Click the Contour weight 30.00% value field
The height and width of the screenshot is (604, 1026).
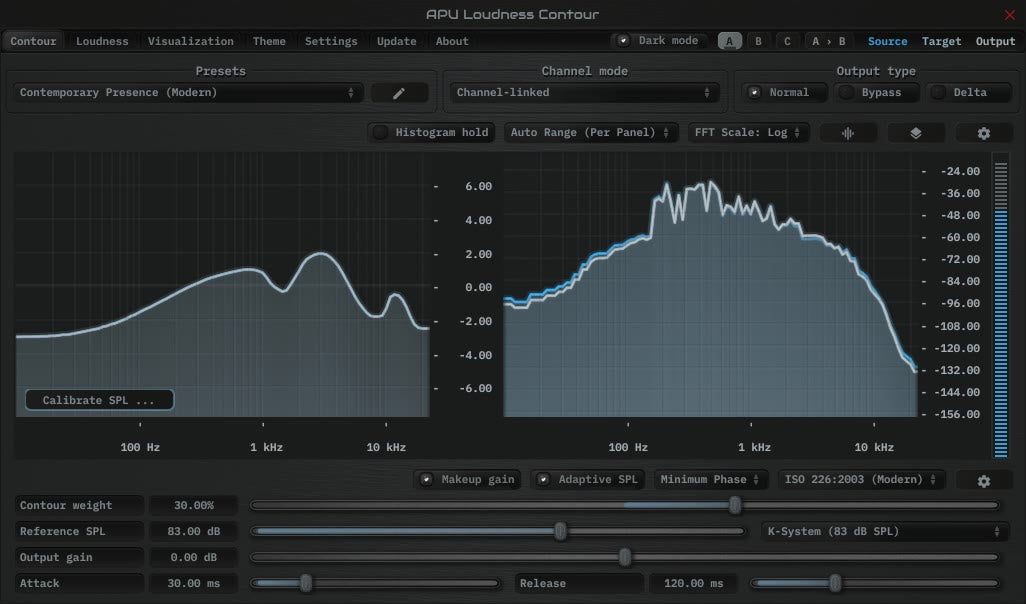[x=194, y=505]
